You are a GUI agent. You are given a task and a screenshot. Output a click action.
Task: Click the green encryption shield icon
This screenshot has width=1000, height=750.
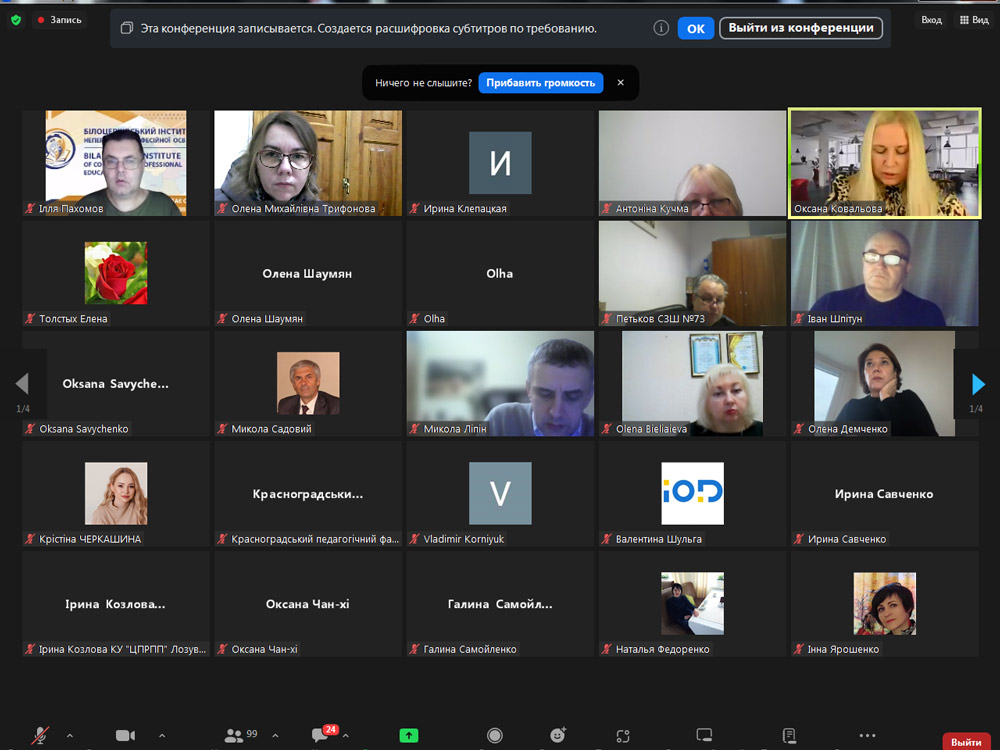16,20
